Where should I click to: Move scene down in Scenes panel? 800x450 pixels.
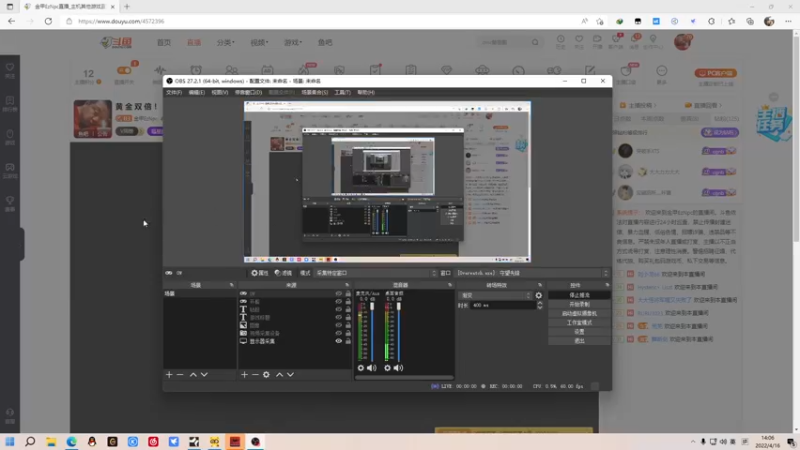coord(204,374)
